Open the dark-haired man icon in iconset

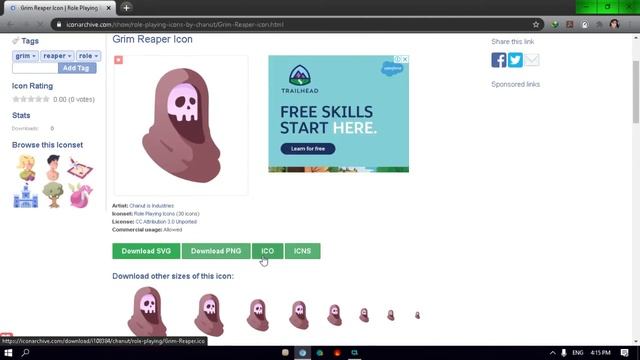(53, 168)
